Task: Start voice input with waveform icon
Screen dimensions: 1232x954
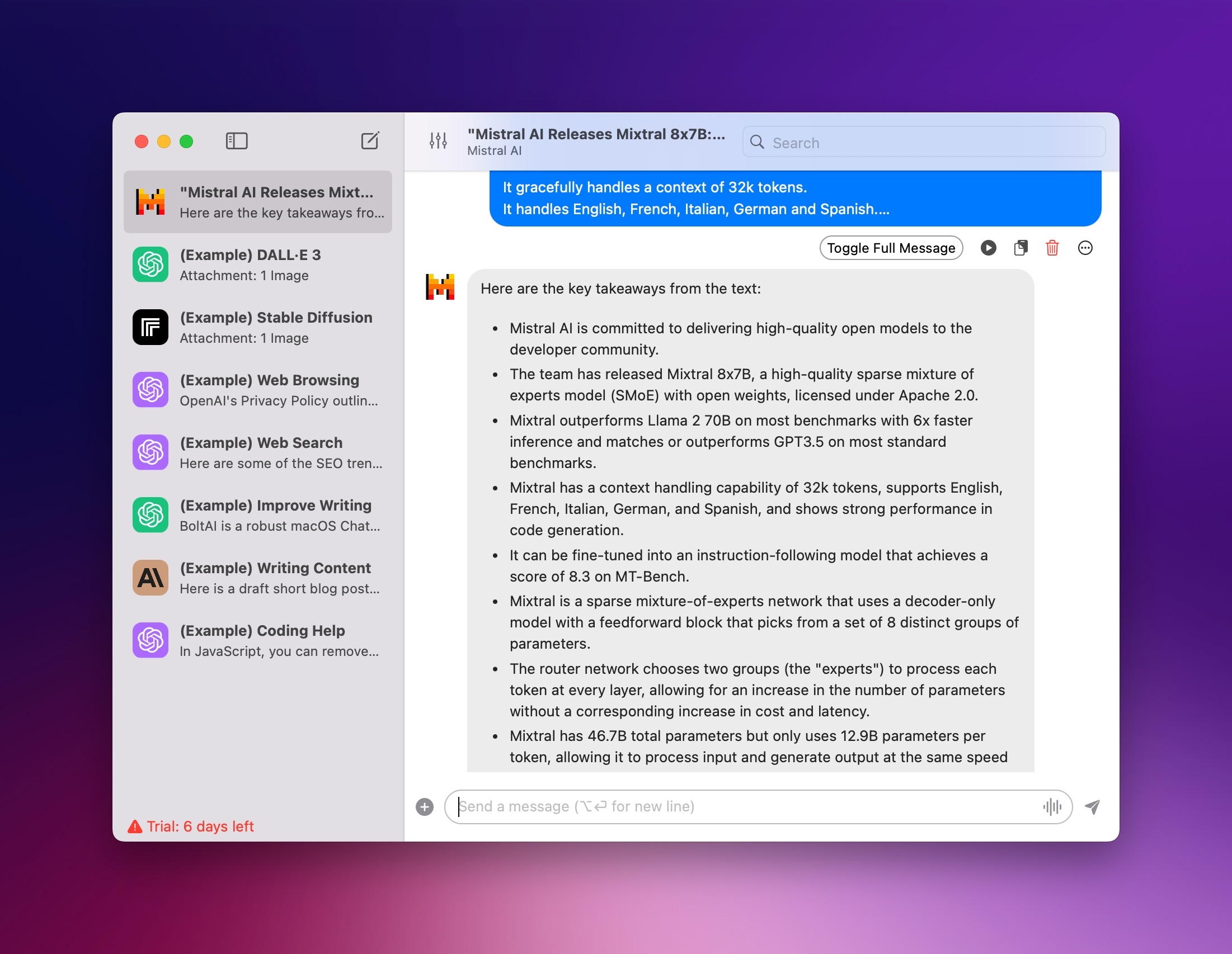Action: (x=1052, y=807)
